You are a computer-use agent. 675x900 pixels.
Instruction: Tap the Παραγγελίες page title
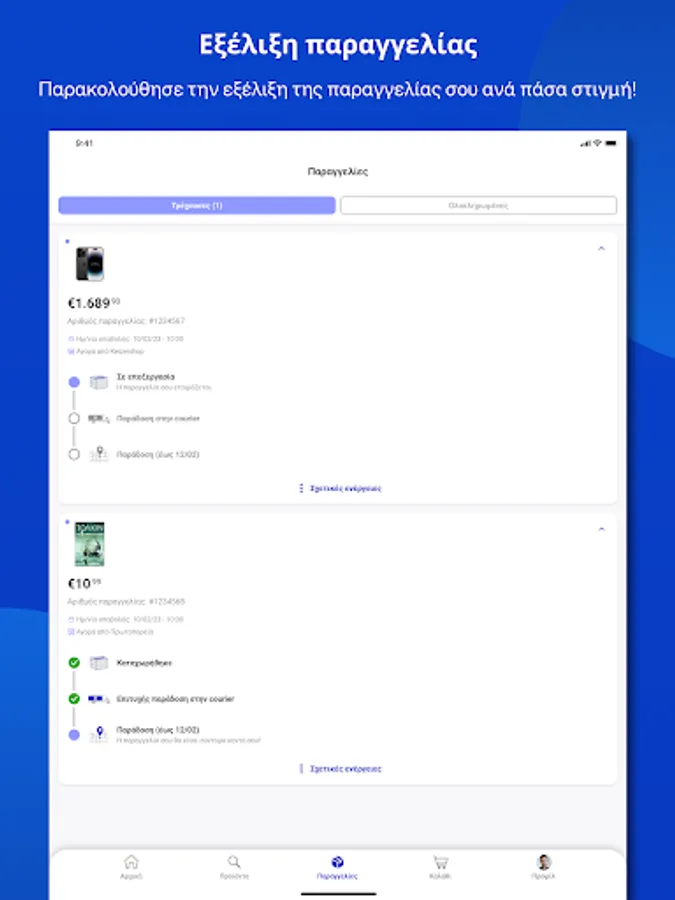pyautogui.click(x=338, y=172)
